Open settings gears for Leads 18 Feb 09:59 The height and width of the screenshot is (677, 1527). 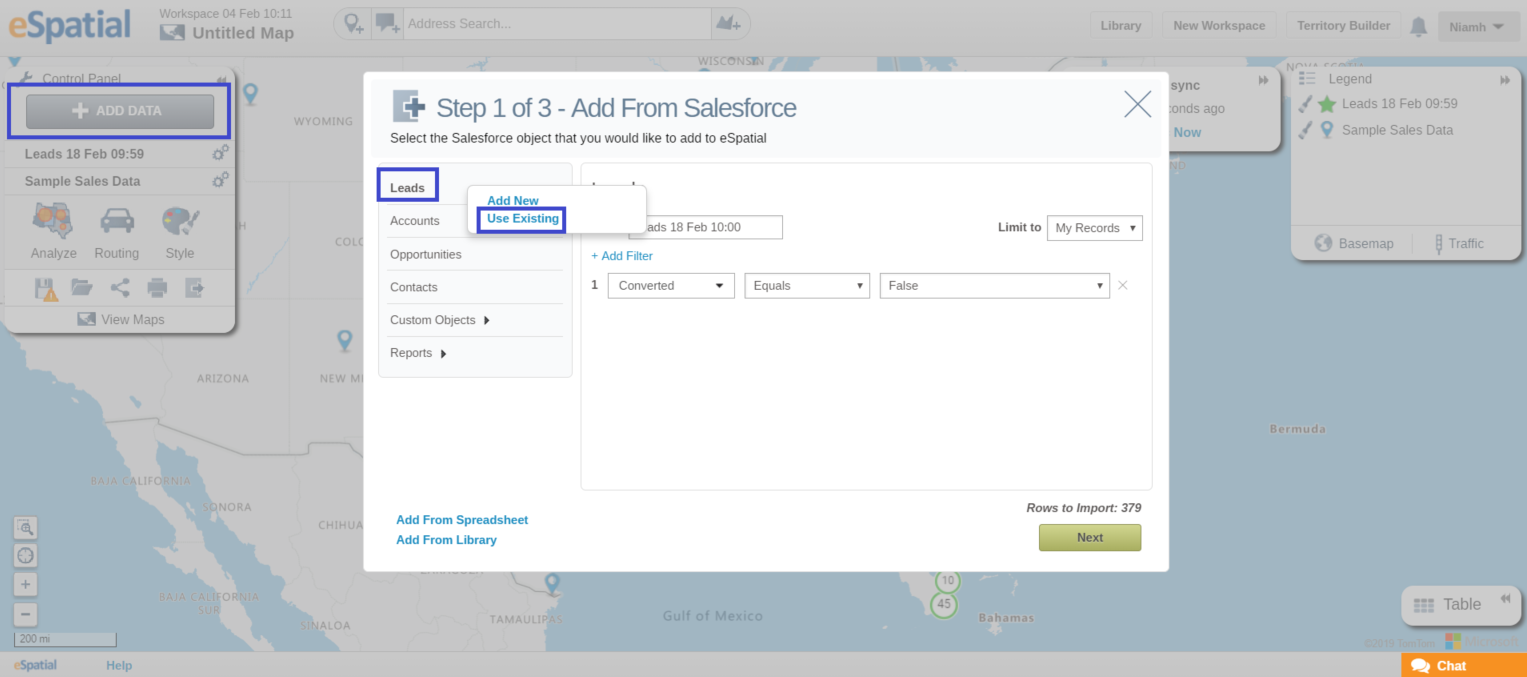(220, 153)
